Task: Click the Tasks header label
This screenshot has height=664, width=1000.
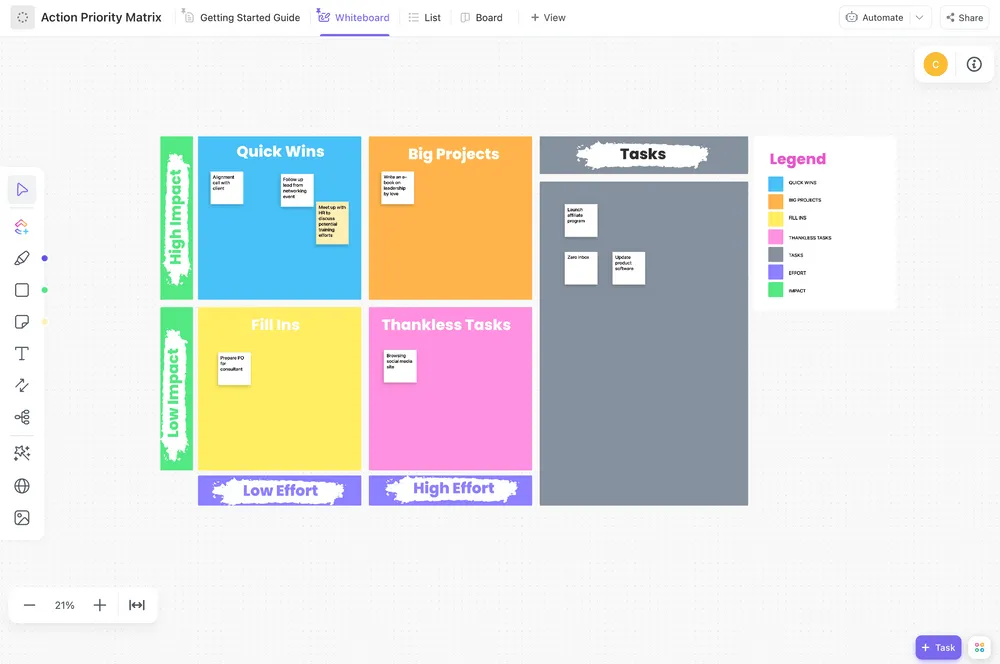Action: tap(643, 154)
